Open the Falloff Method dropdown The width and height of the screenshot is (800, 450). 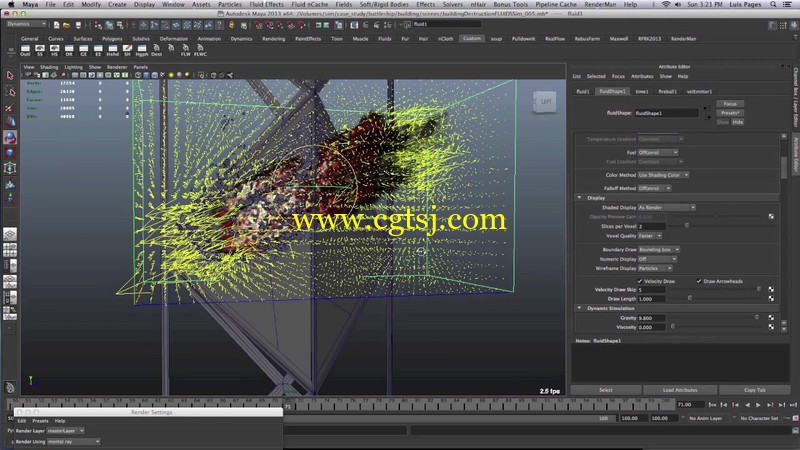click(655, 188)
